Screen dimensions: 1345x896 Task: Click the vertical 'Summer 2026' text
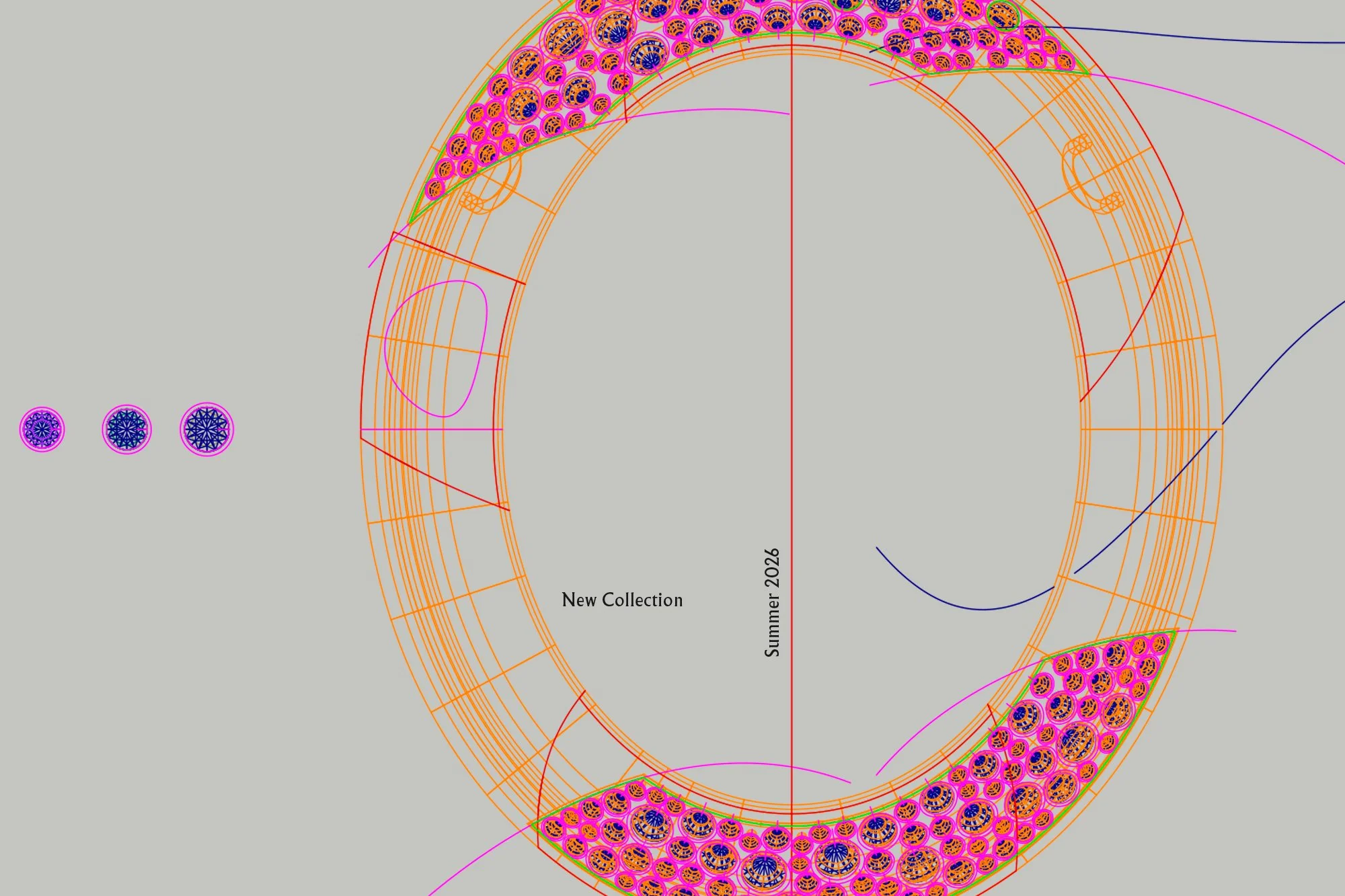point(772,602)
